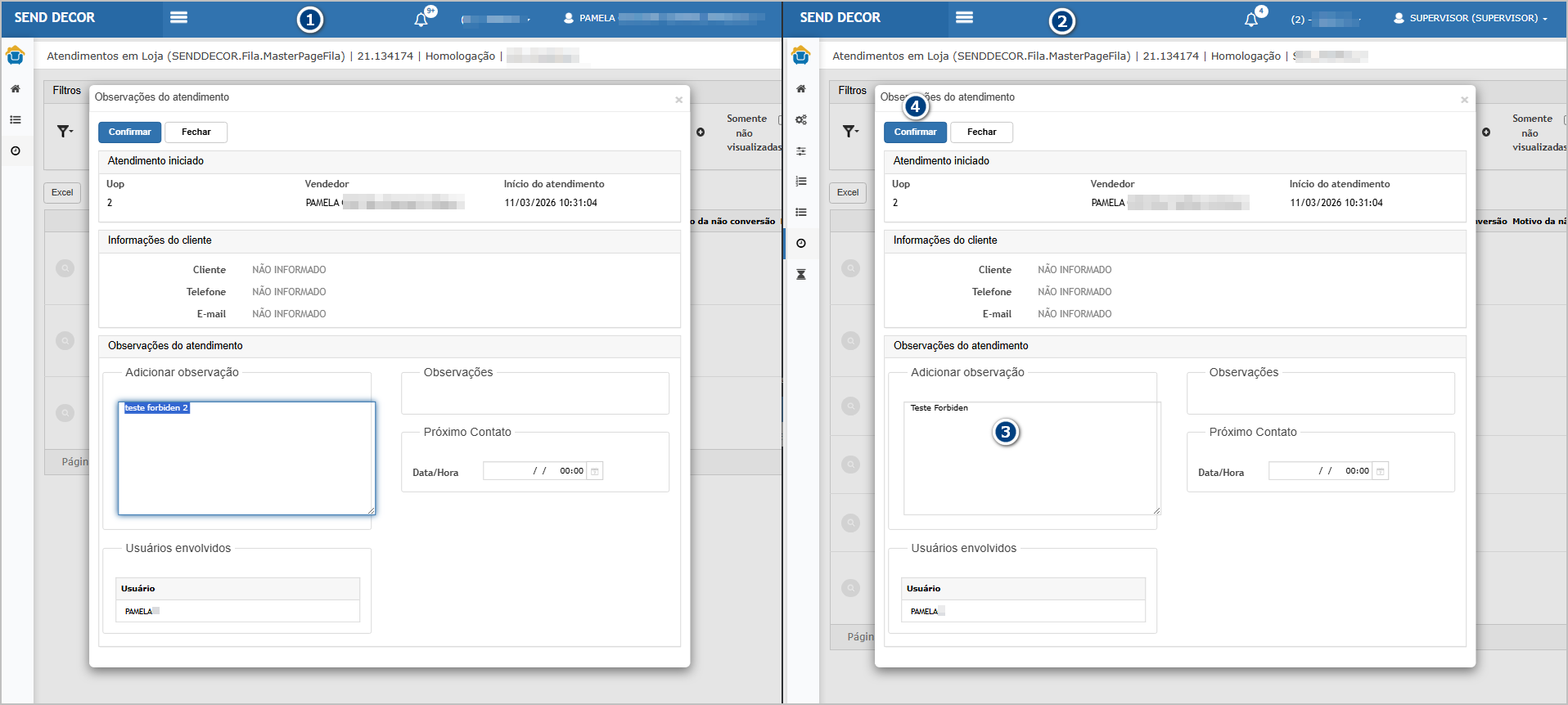Focus the text area with 'teste forbiden 2'

(x=246, y=458)
